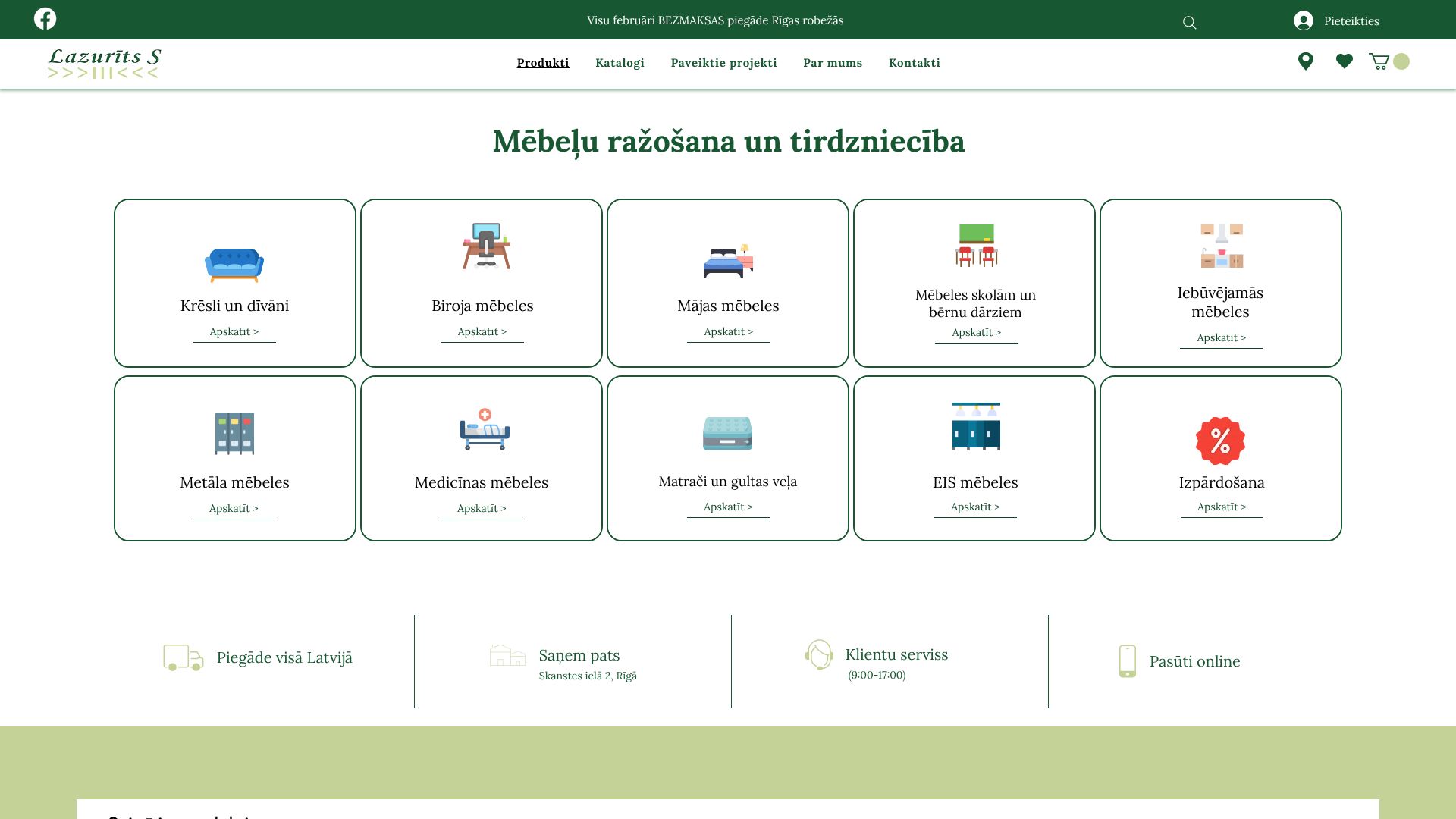Click the Lazurīts S logo
The height and width of the screenshot is (819, 1456).
point(104,63)
